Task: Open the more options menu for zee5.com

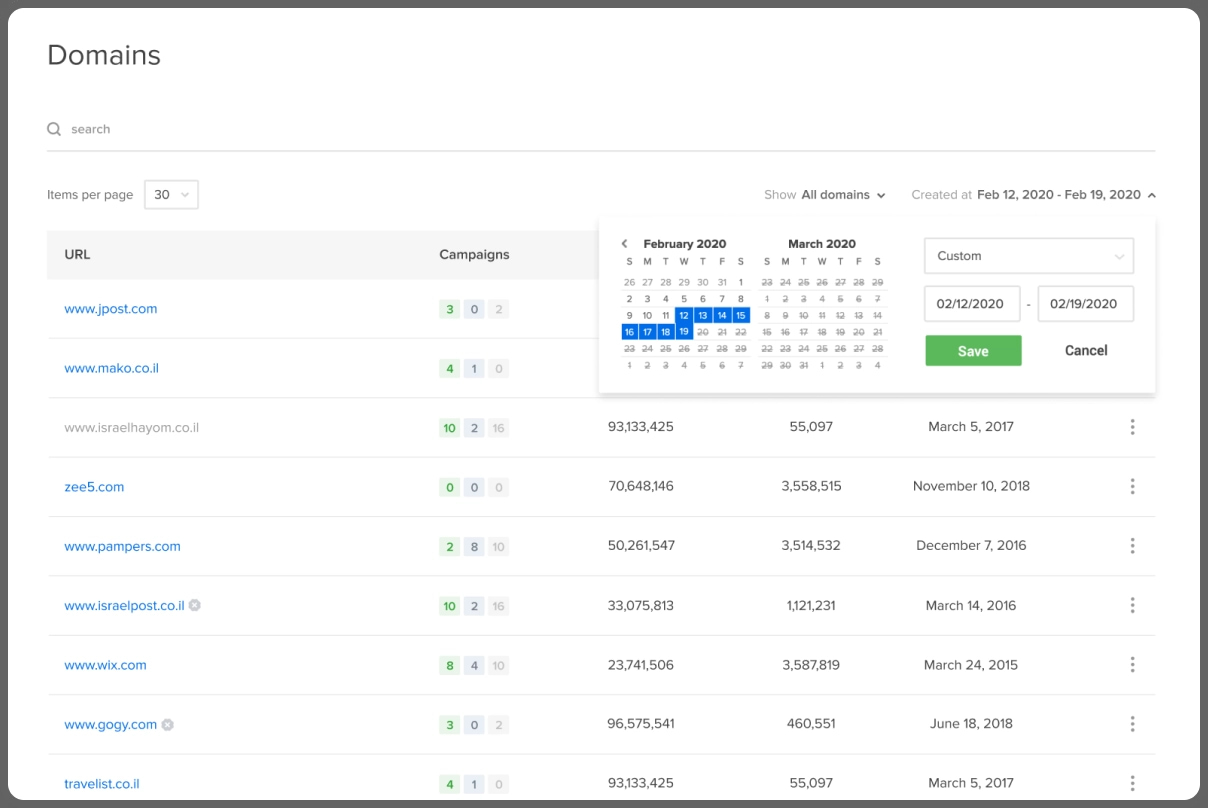Action: point(1132,486)
